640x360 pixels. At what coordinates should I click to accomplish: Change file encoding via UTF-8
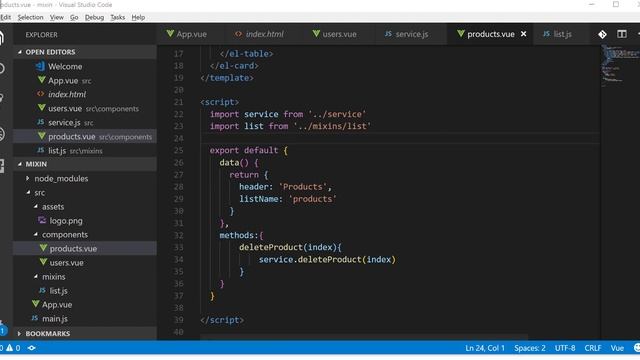(x=565, y=348)
